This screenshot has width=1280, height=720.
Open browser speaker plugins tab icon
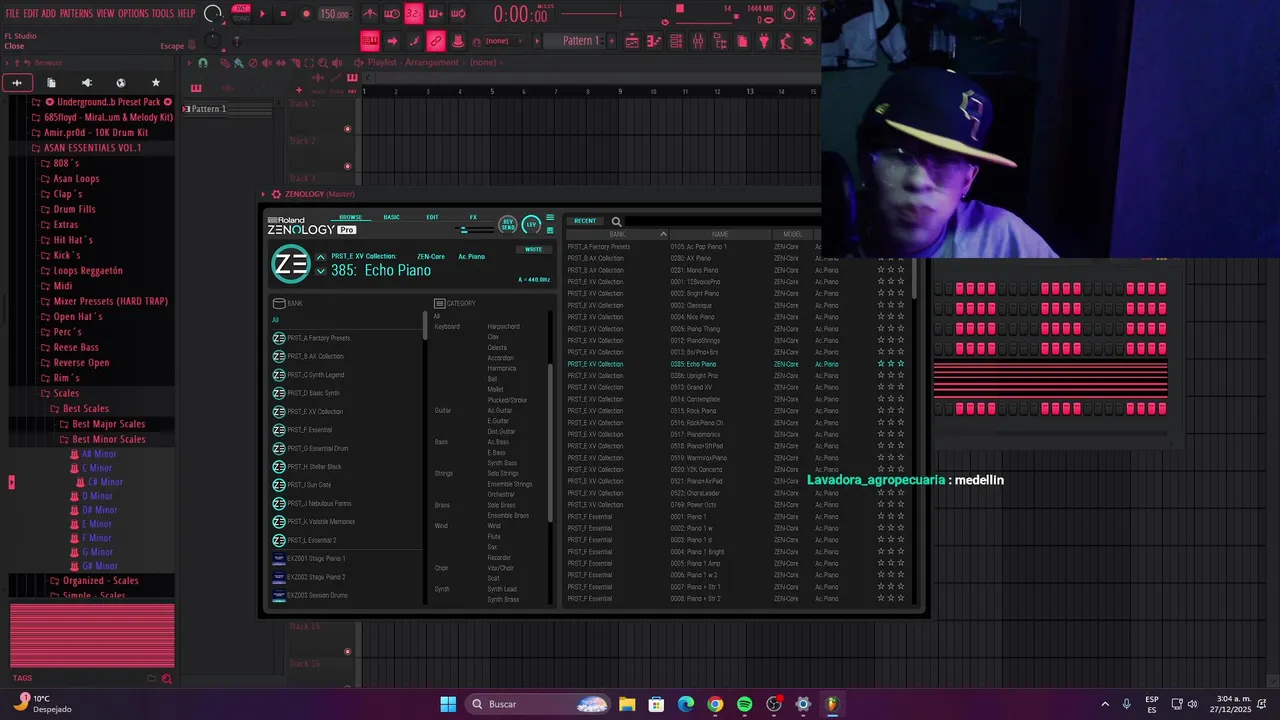point(86,83)
